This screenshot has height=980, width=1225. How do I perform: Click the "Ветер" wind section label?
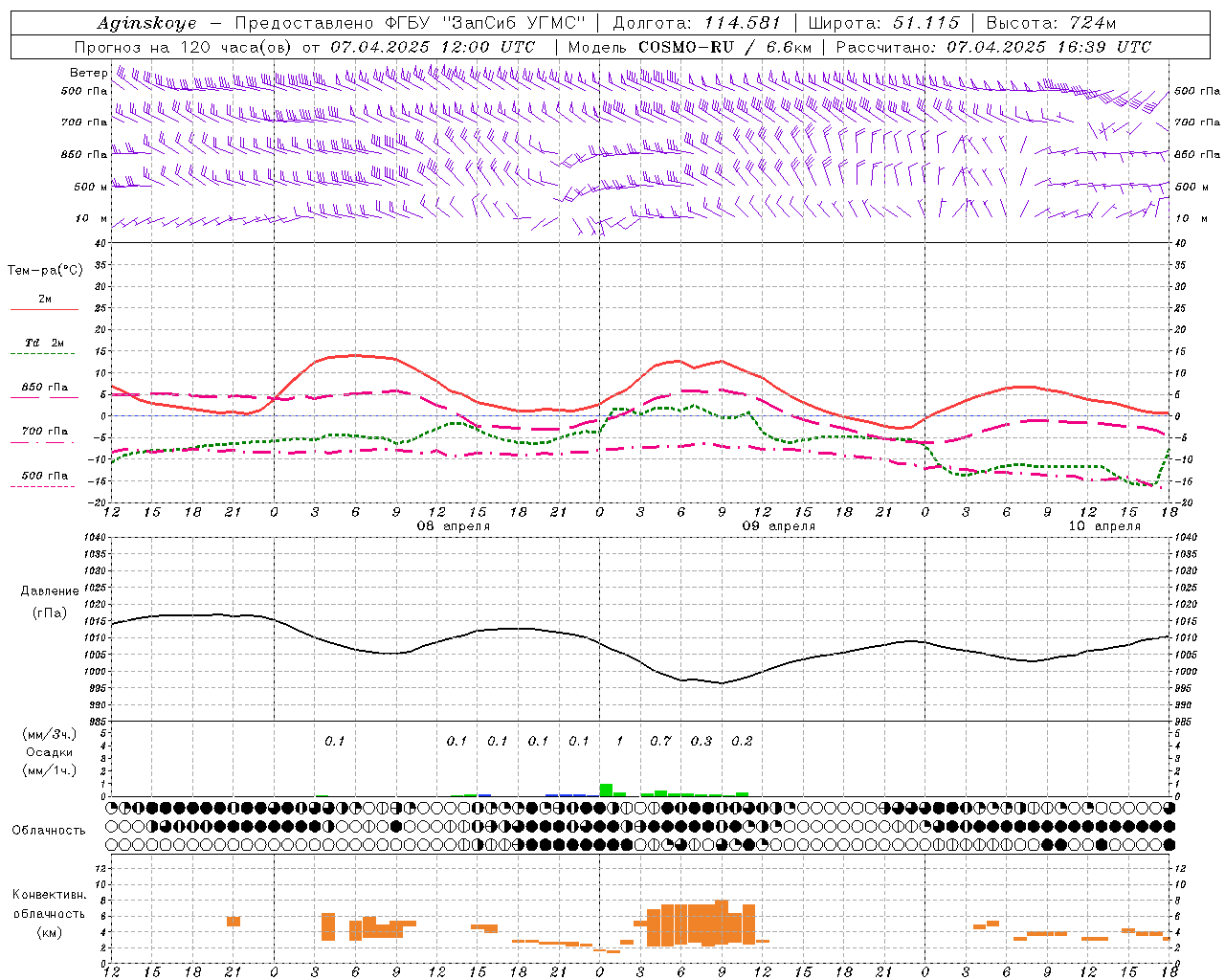(88, 73)
